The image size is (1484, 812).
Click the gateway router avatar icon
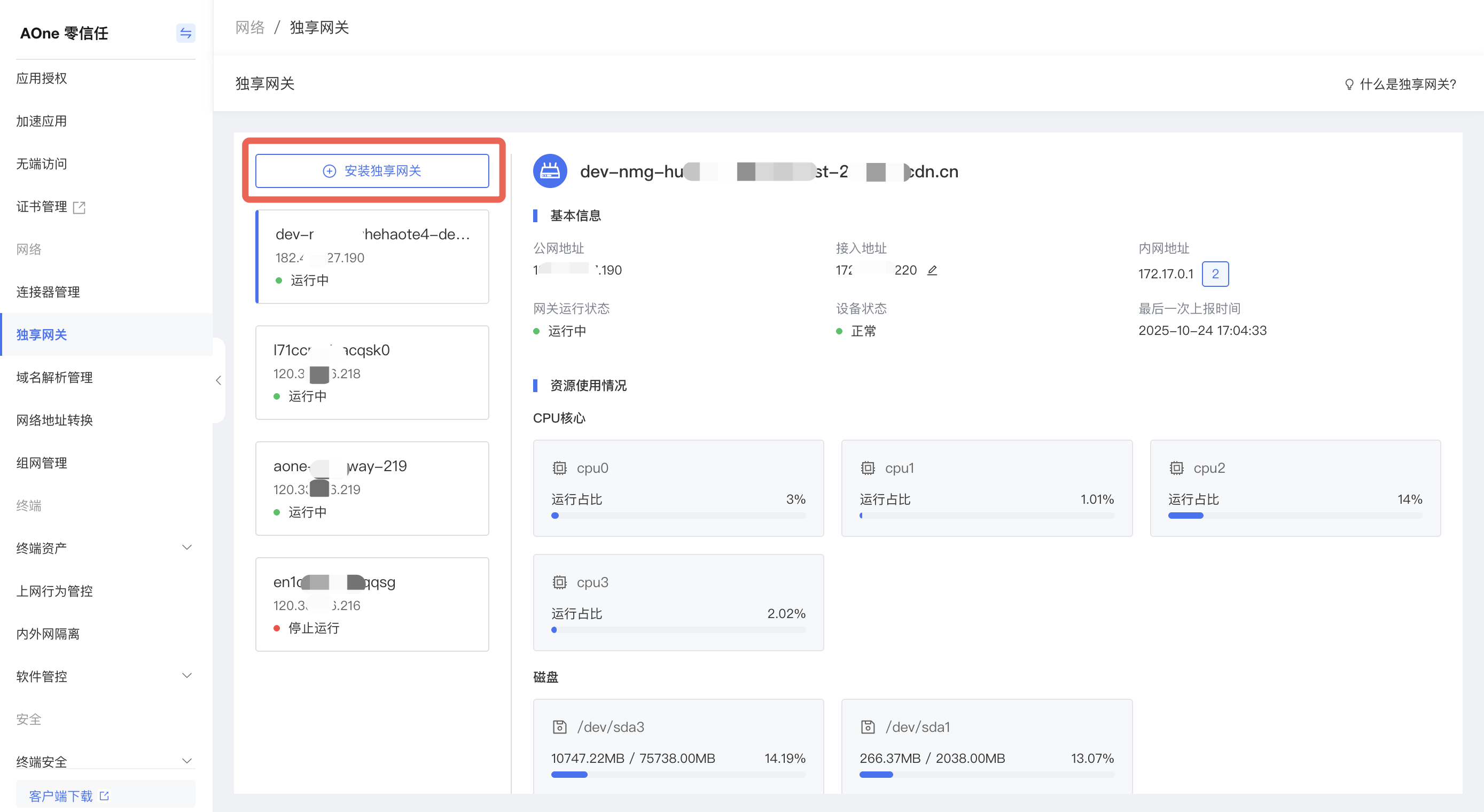[x=550, y=171]
